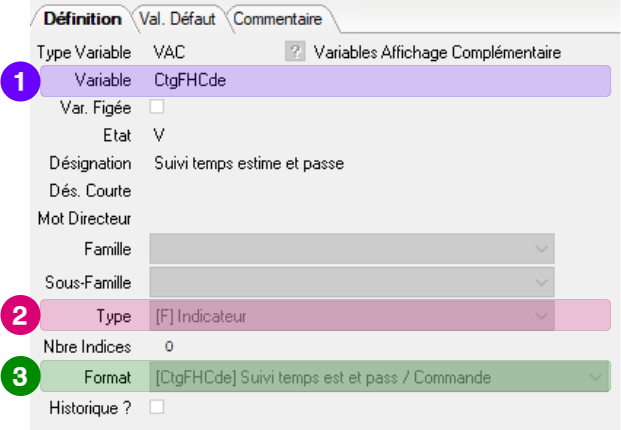Toggle the Historique checkbox

(156, 407)
